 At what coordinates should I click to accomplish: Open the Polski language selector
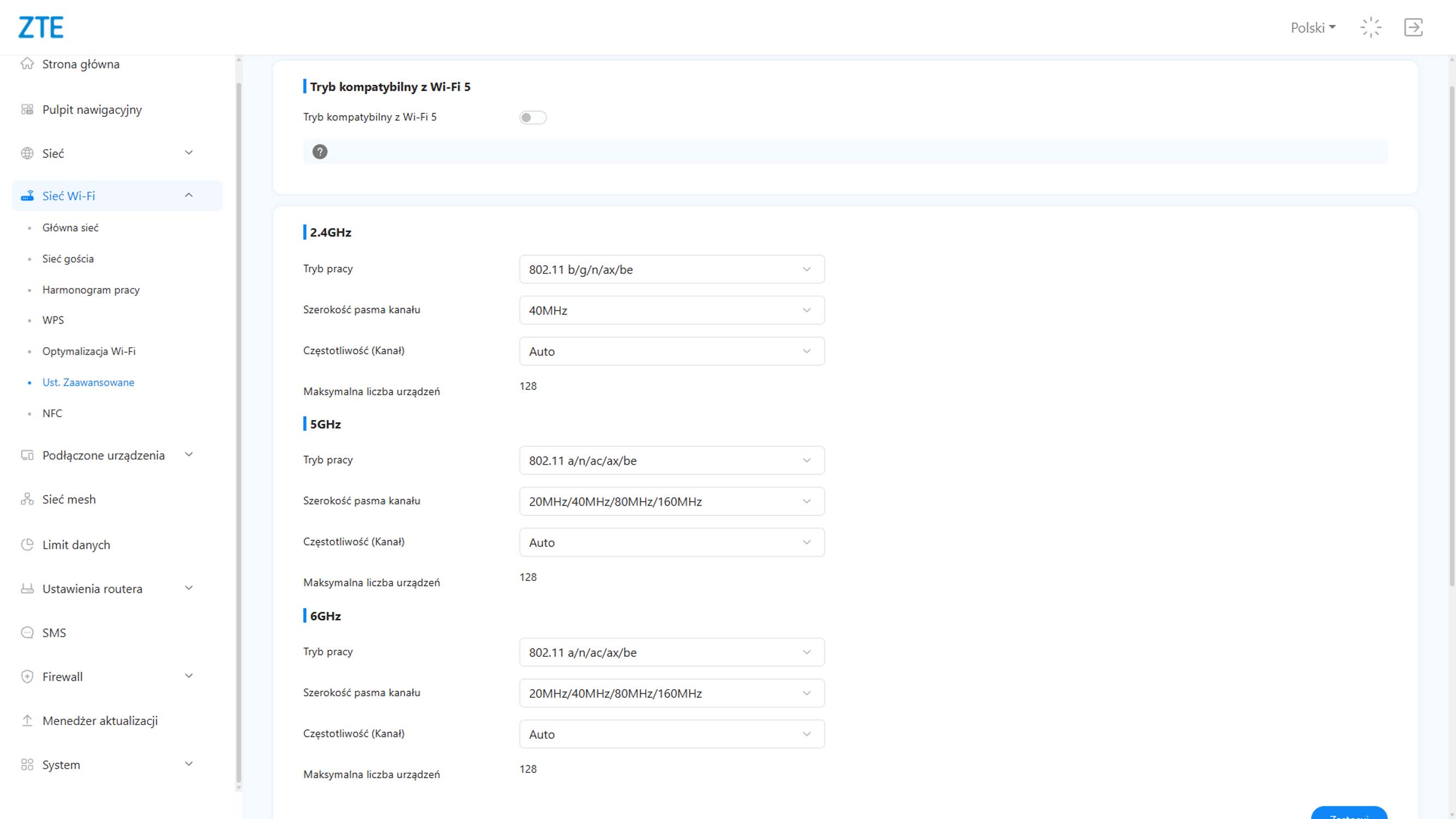coord(1312,28)
